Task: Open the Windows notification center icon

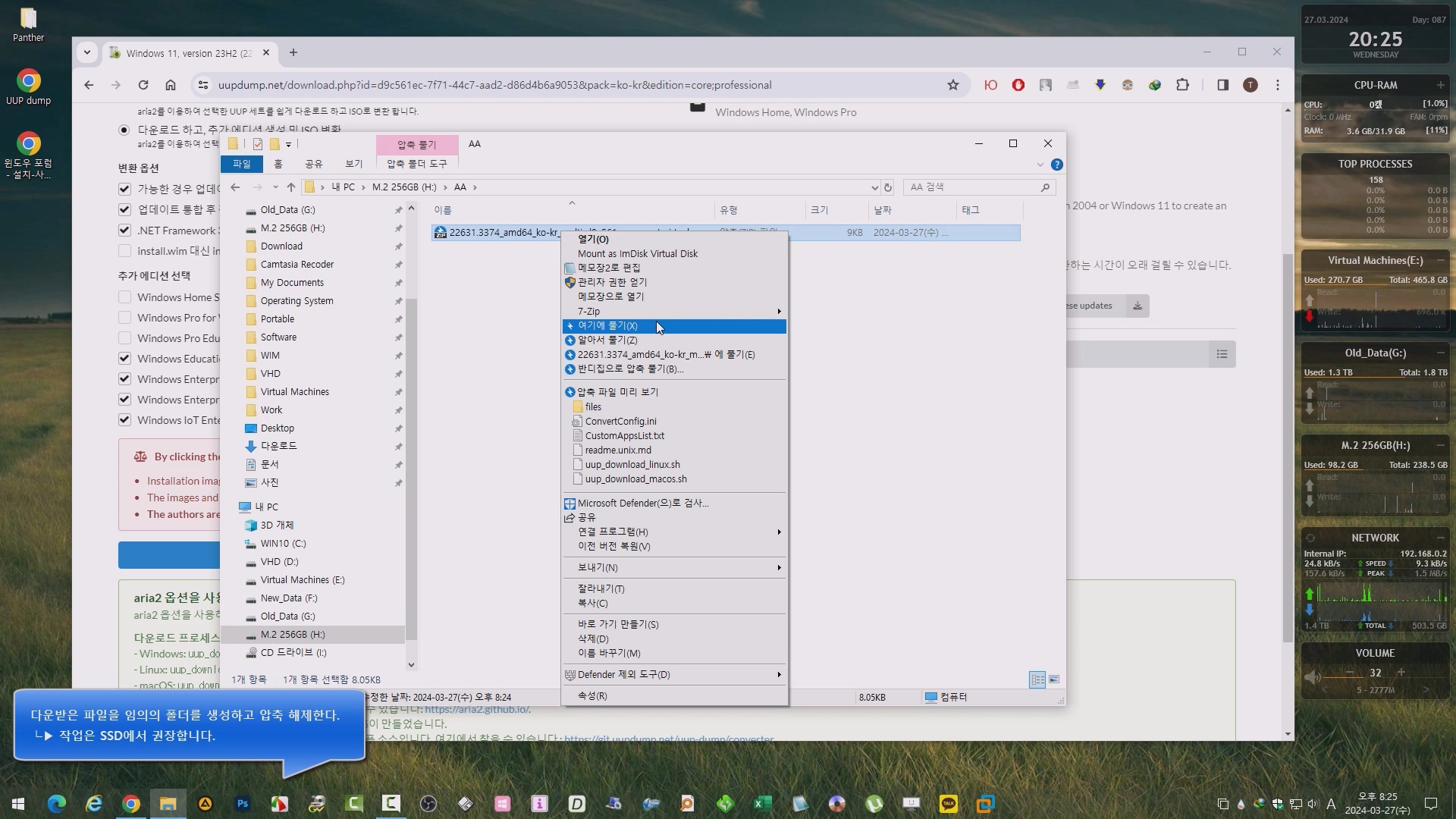Action: point(1431,804)
